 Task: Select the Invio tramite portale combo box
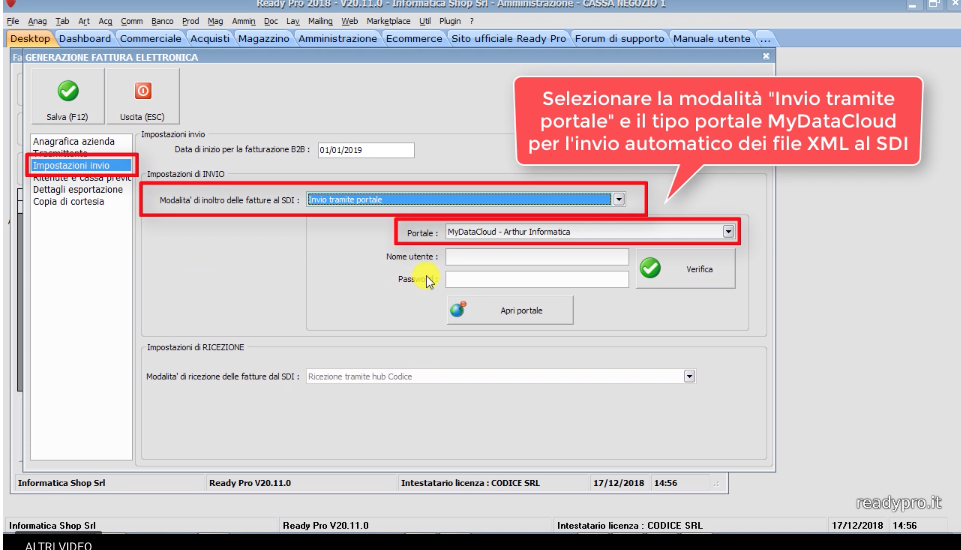click(x=465, y=199)
